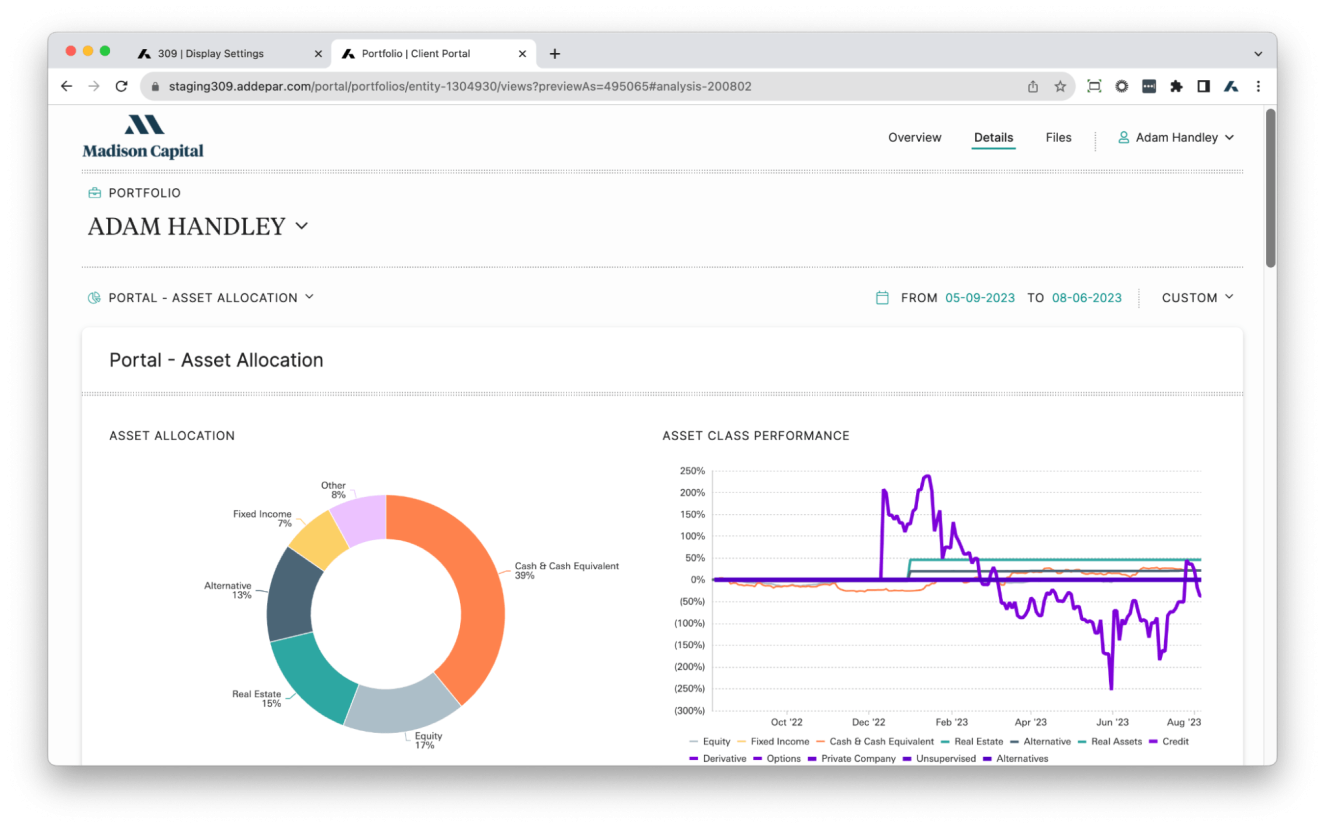Toggle the browser side panel icon
The image size is (1324, 829).
(1204, 87)
